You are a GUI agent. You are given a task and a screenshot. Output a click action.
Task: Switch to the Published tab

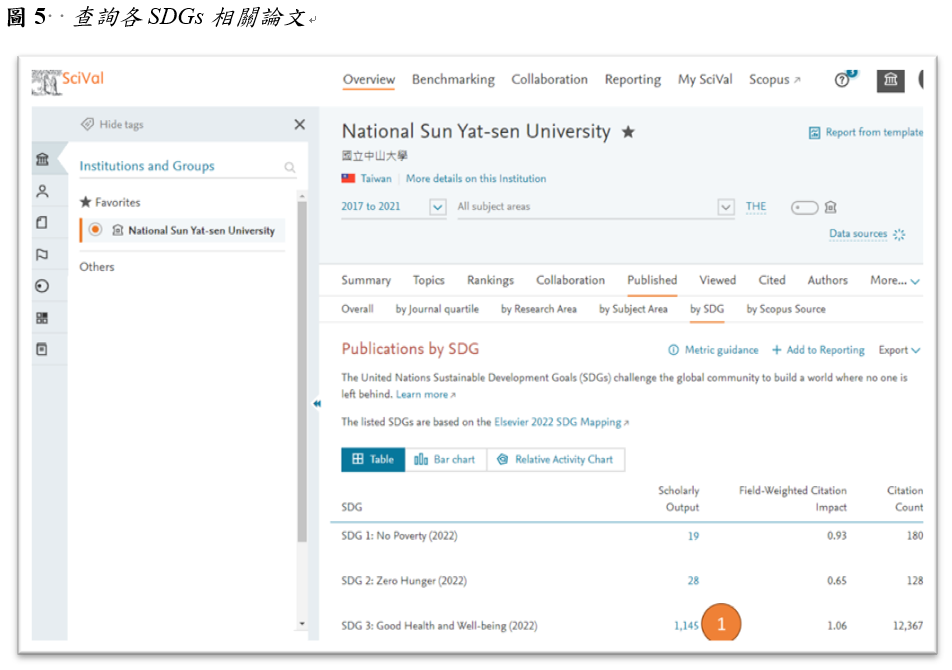(652, 280)
